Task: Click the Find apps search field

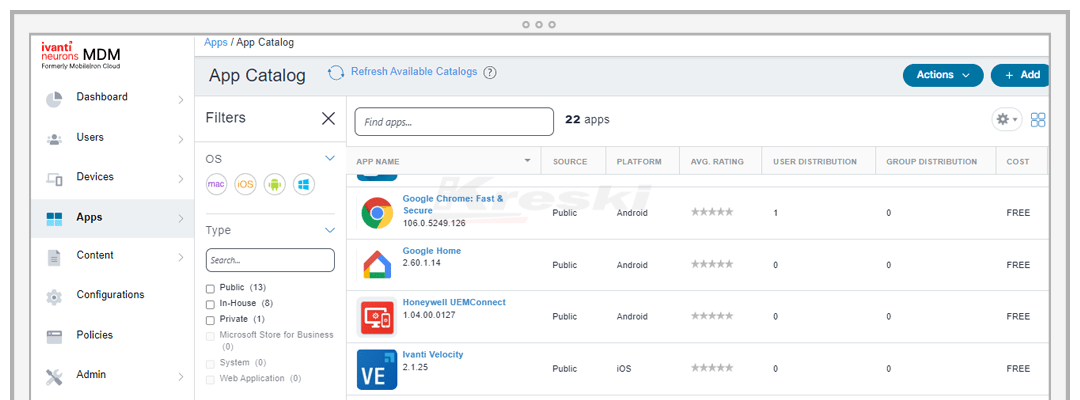Action: click(x=454, y=122)
